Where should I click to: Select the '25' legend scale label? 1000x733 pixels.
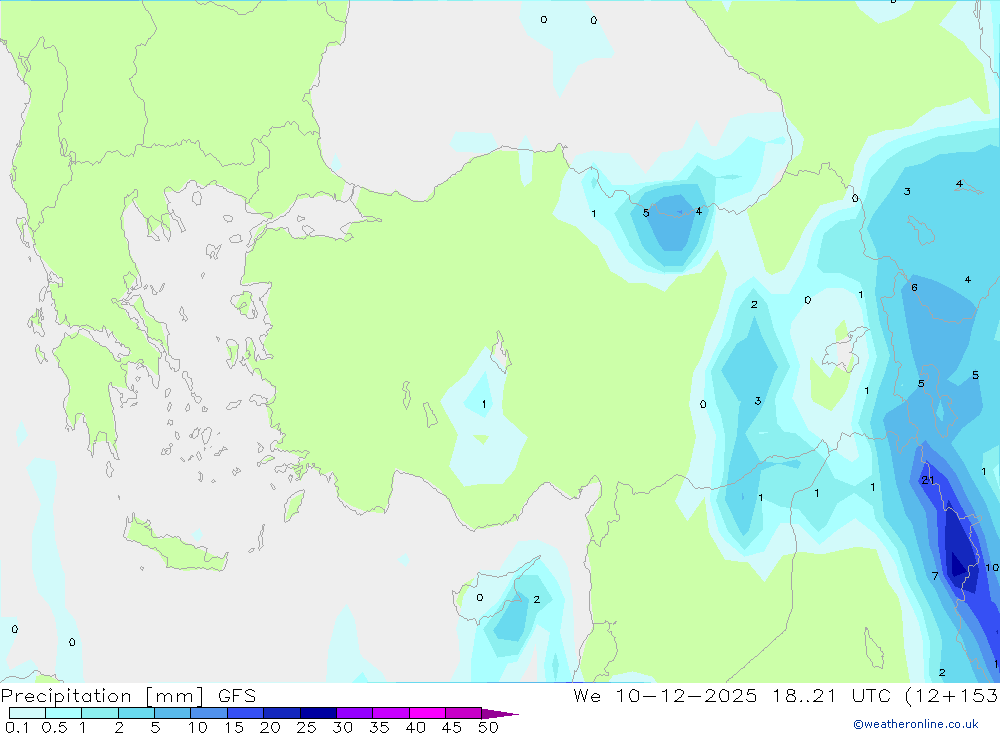click(306, 727)
